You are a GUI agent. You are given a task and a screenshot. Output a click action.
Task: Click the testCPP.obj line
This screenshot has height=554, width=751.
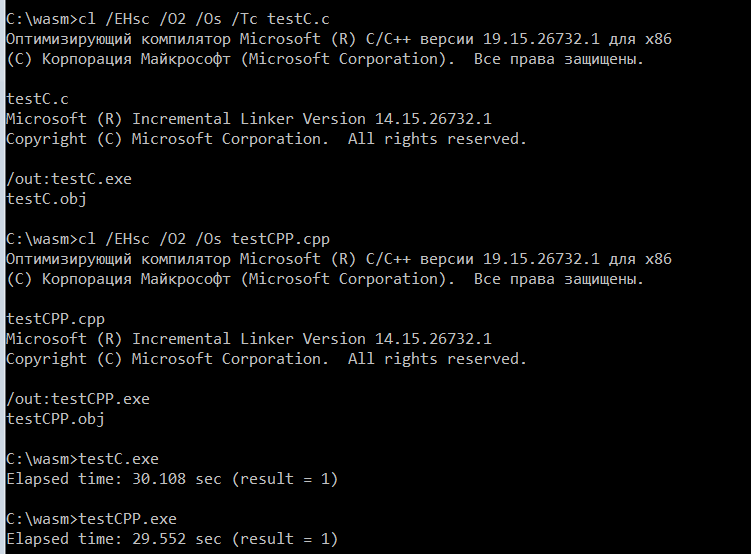point(56,419)
